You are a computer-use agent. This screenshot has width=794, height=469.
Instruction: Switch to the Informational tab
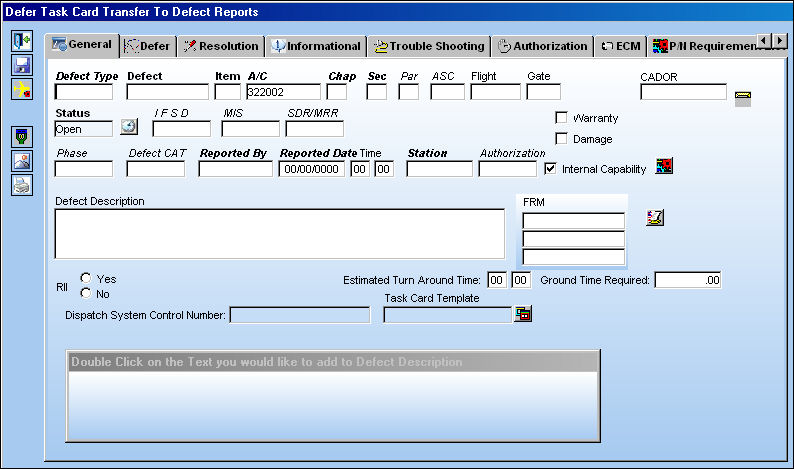coord(316,46)
